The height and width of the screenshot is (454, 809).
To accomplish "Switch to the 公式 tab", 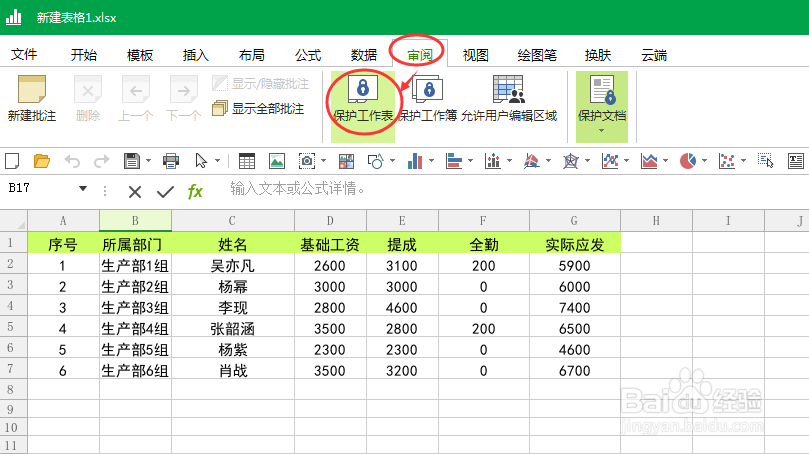I will click(308, 55).
